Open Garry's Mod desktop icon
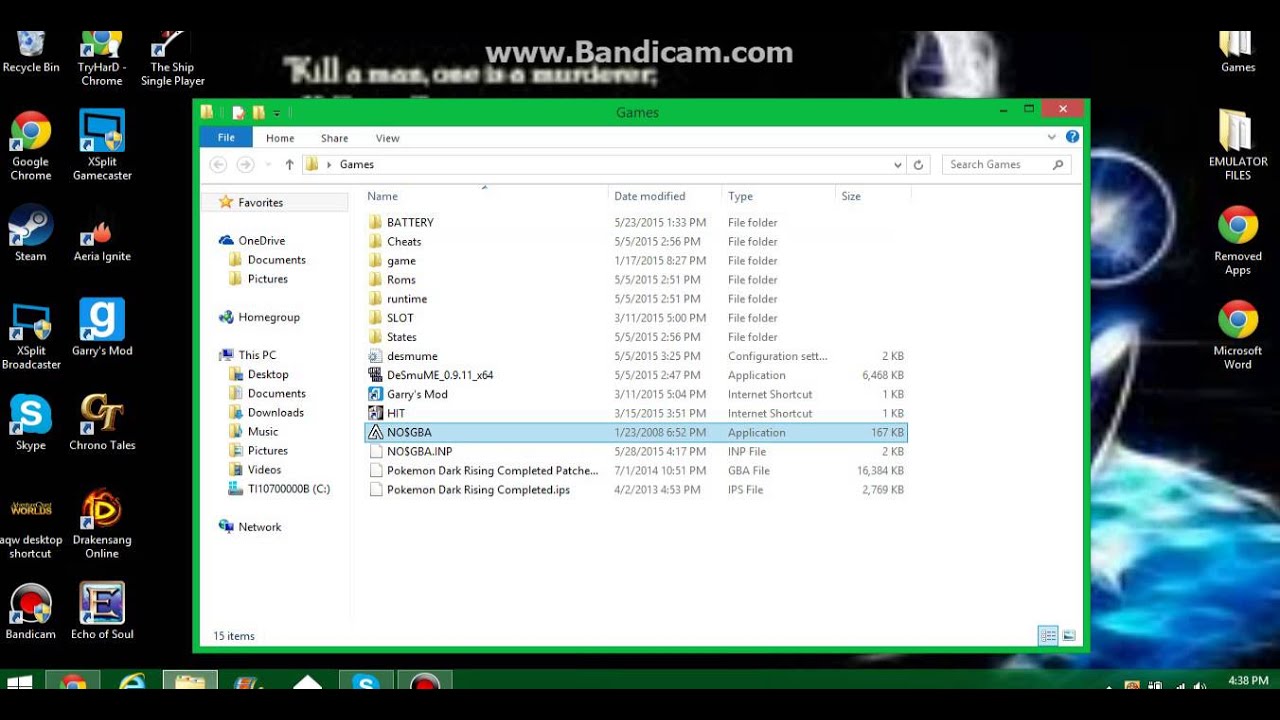 (102, 328)
